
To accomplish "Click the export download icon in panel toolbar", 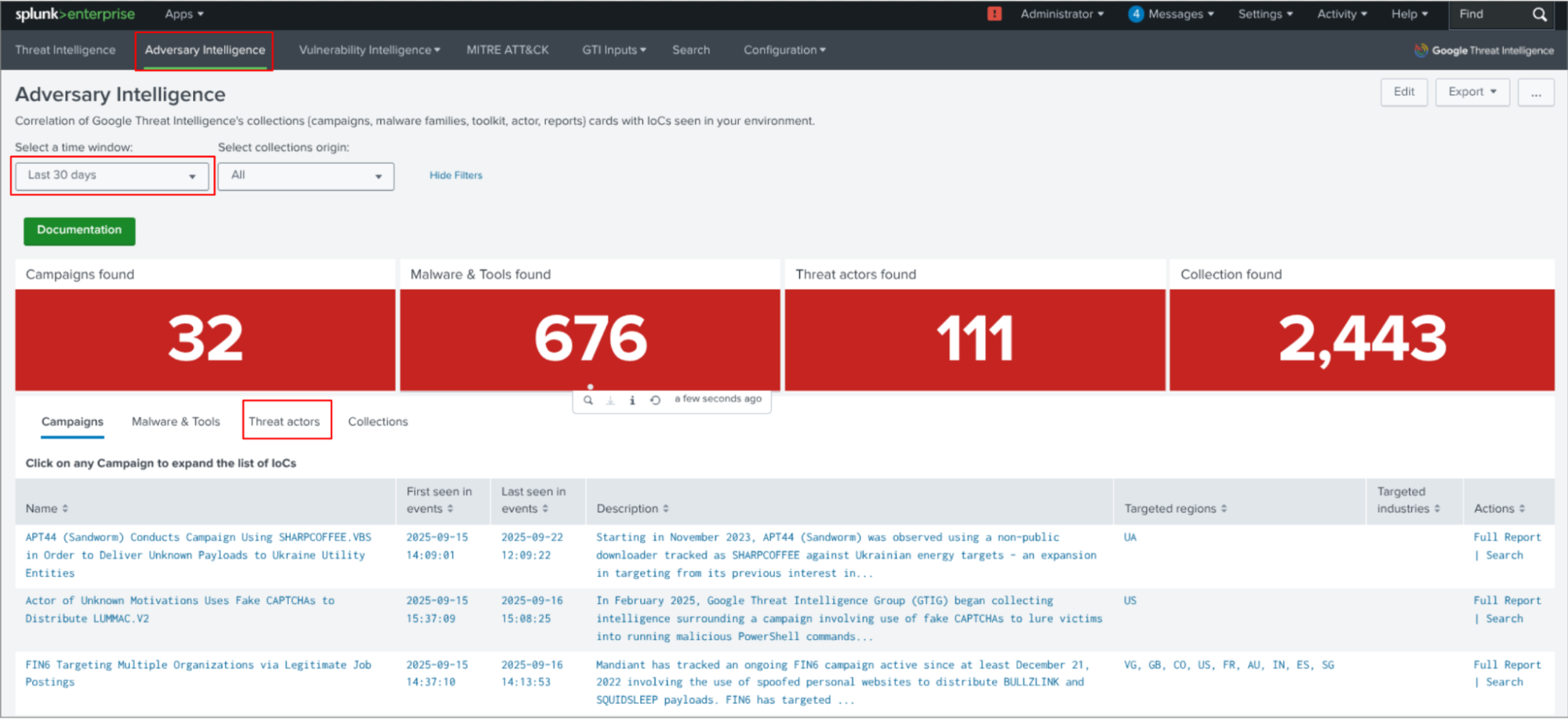I will coord(610,400).
